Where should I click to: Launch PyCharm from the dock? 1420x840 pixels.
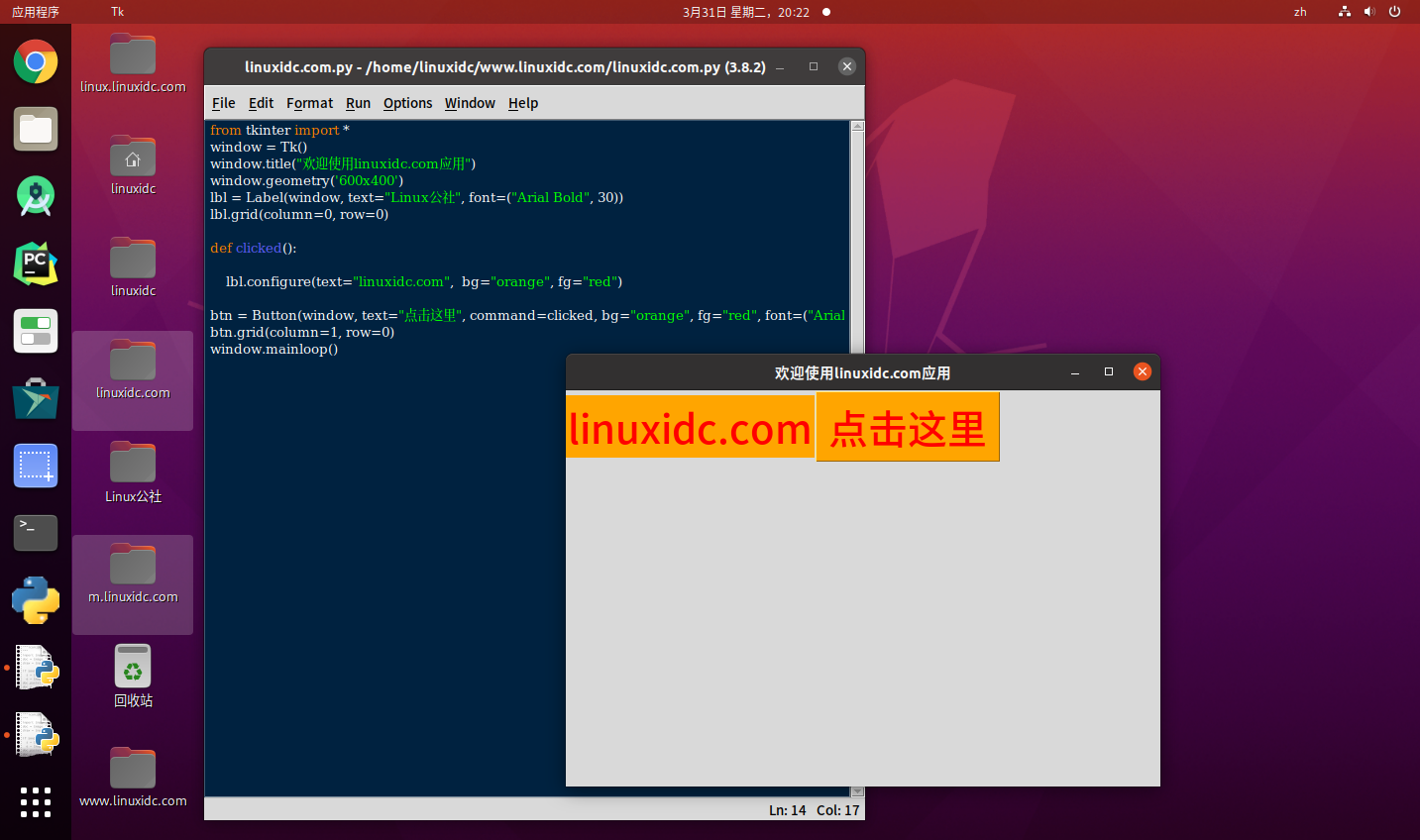pyautogui.click(x=36, y=263)
